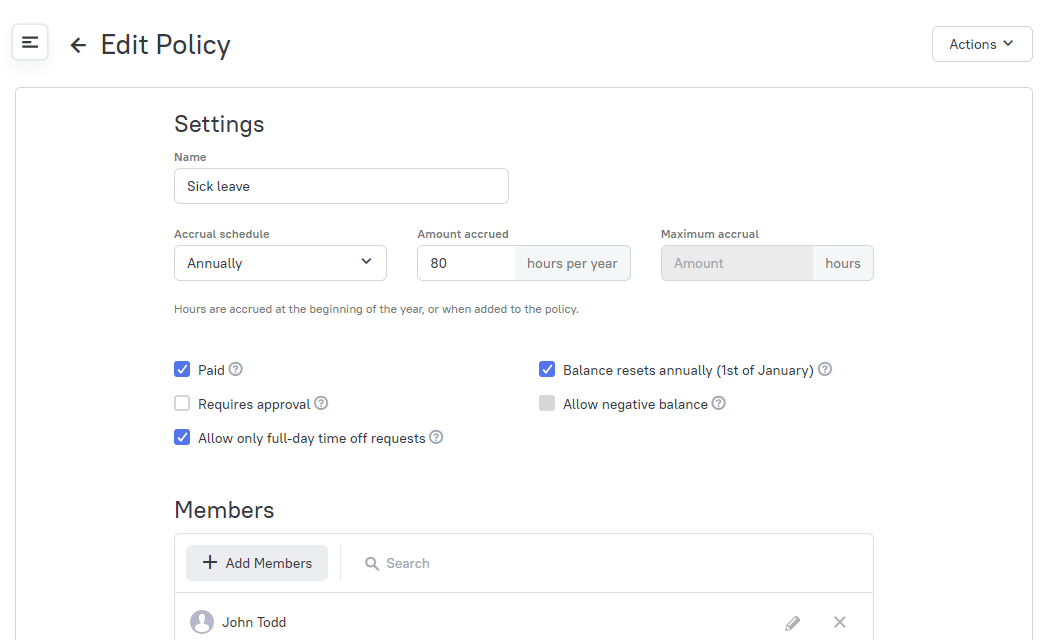Remove John Todd from the policy

pyautogui.click(x=840, y=623)
